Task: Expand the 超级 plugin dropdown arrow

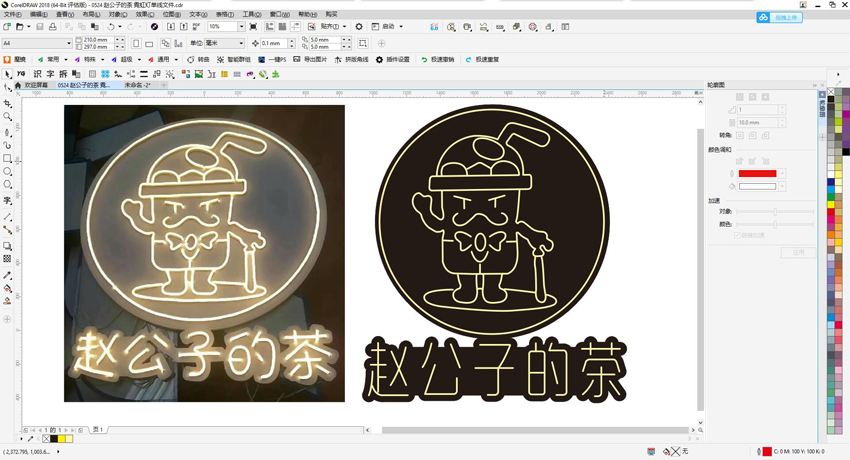Action: (139, 60)
